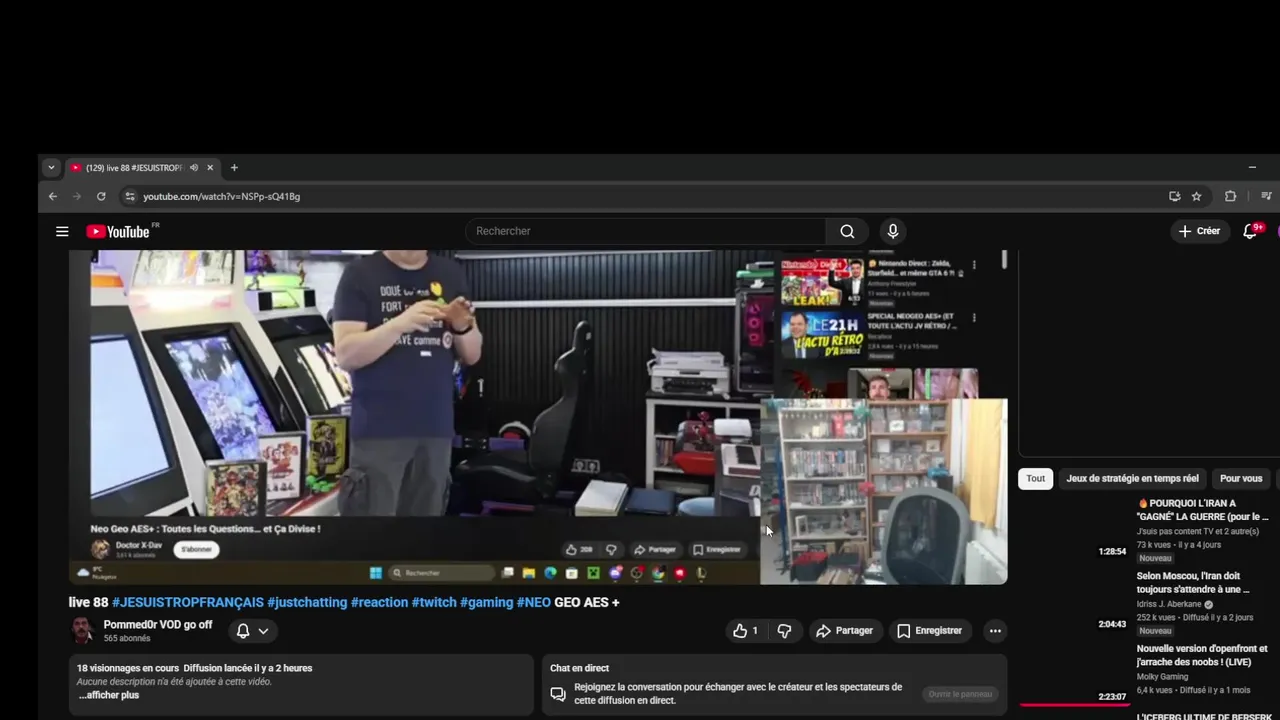Image resolution: width=1280 pixels, height=720 pixels.
Task: Click the live chat bubble icon
Action: [x=558, y=694]
